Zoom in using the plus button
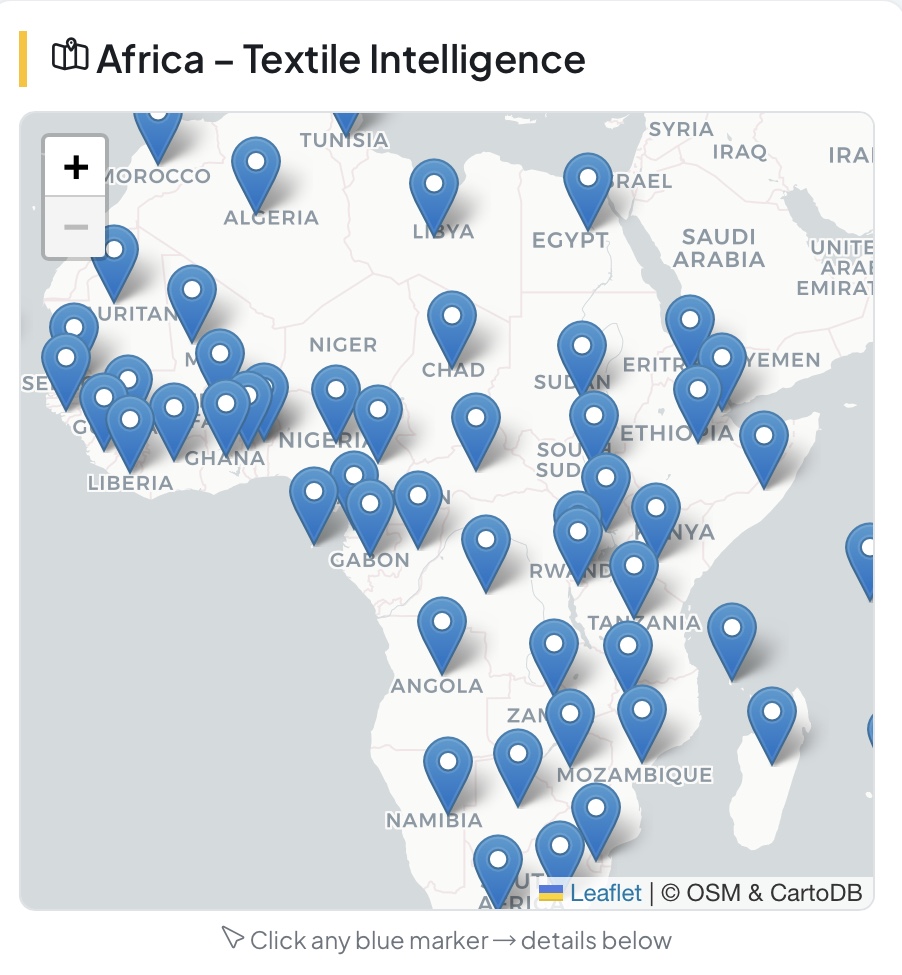 coord(76,167)
